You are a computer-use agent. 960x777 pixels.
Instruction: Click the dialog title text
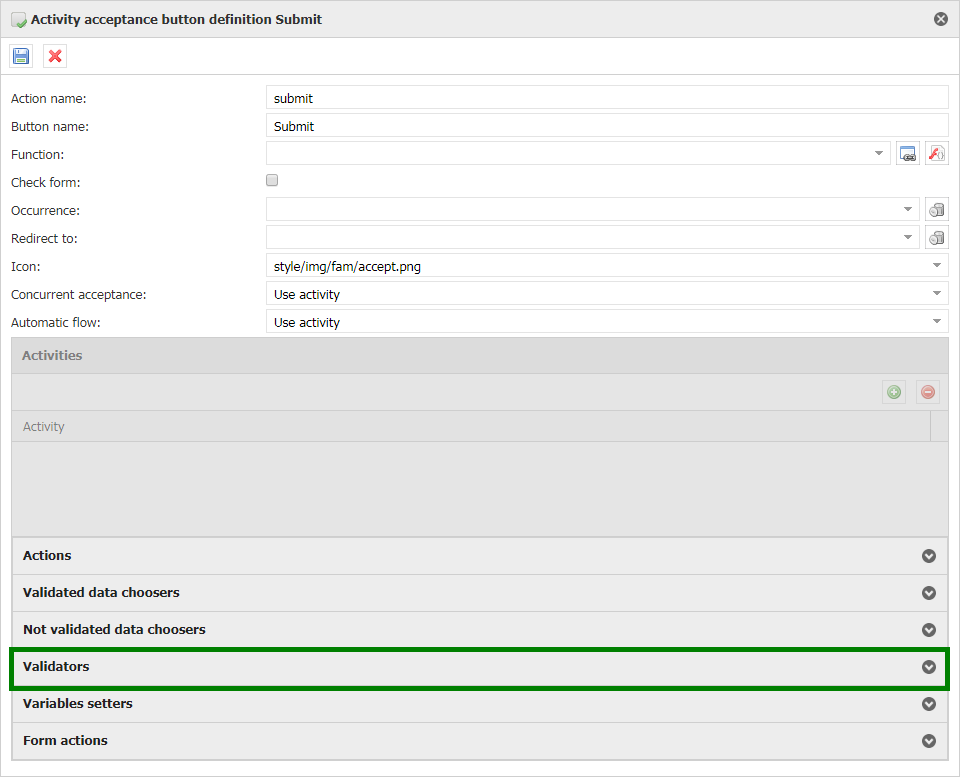(x=176, y=20)
